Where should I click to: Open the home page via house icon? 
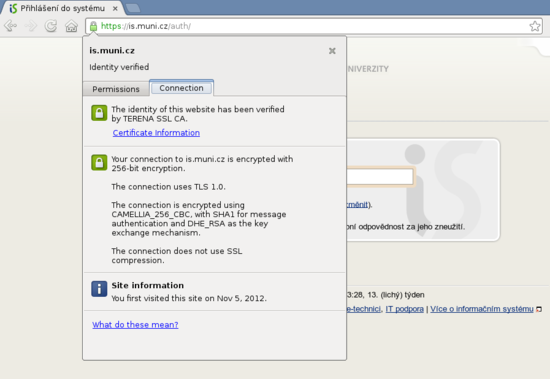(72, 26)
